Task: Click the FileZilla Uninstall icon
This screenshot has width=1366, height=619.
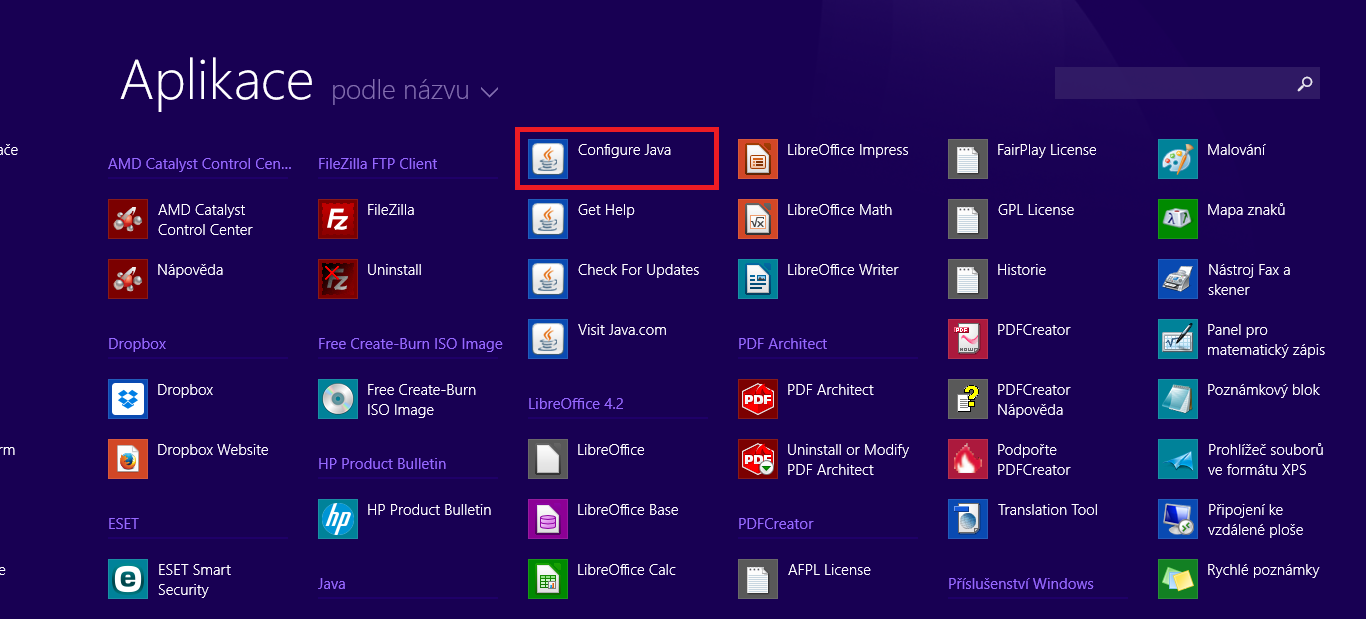Action: (338, 279)
